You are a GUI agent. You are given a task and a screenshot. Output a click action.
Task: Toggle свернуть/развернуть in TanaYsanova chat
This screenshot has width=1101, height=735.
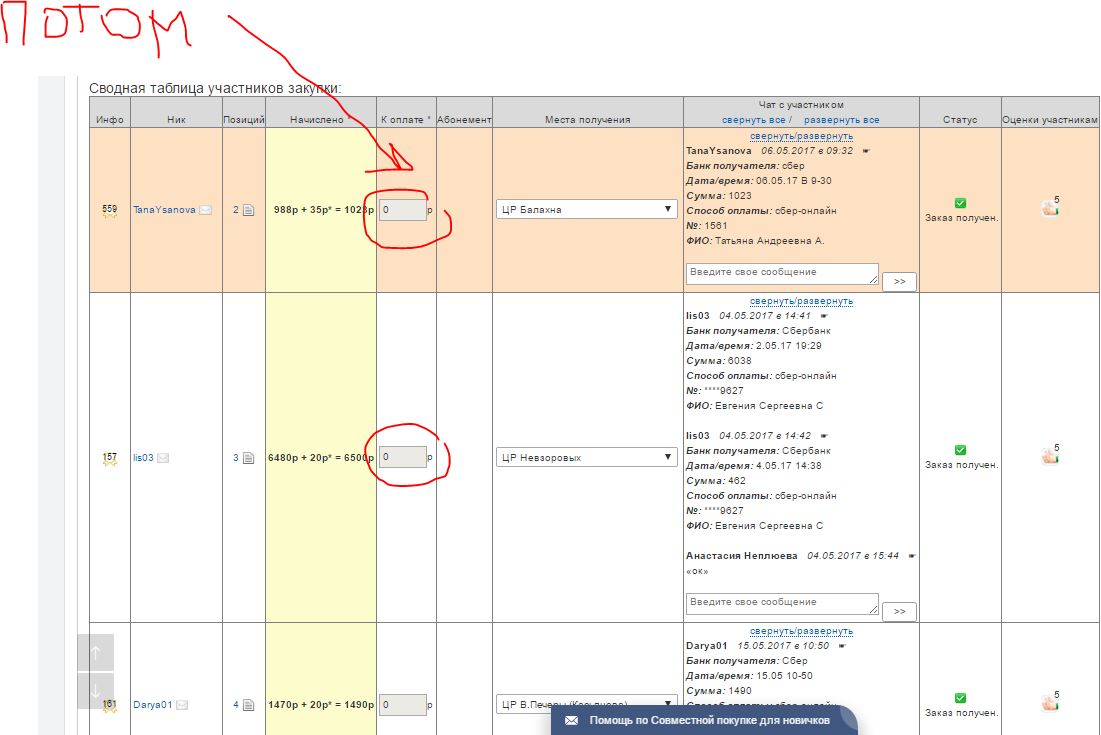(801, 136)
